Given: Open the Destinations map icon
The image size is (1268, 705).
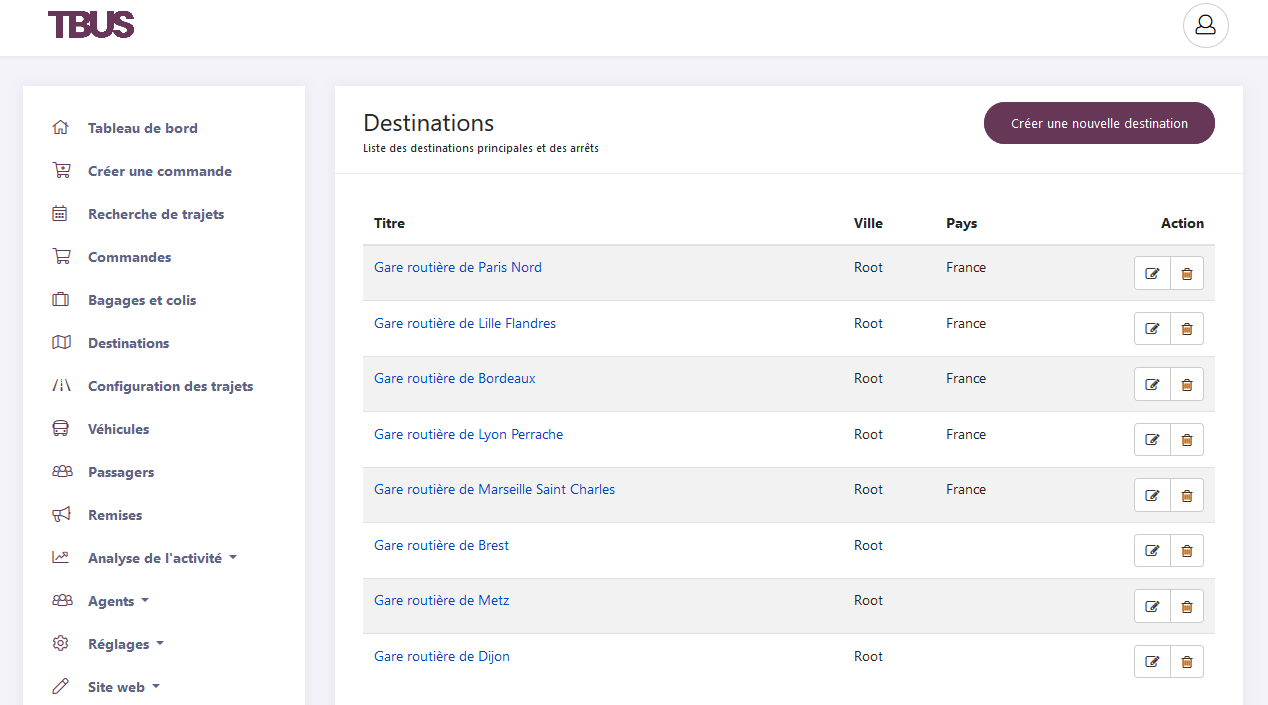Looking at the screenshot, I should pos(61,343).
